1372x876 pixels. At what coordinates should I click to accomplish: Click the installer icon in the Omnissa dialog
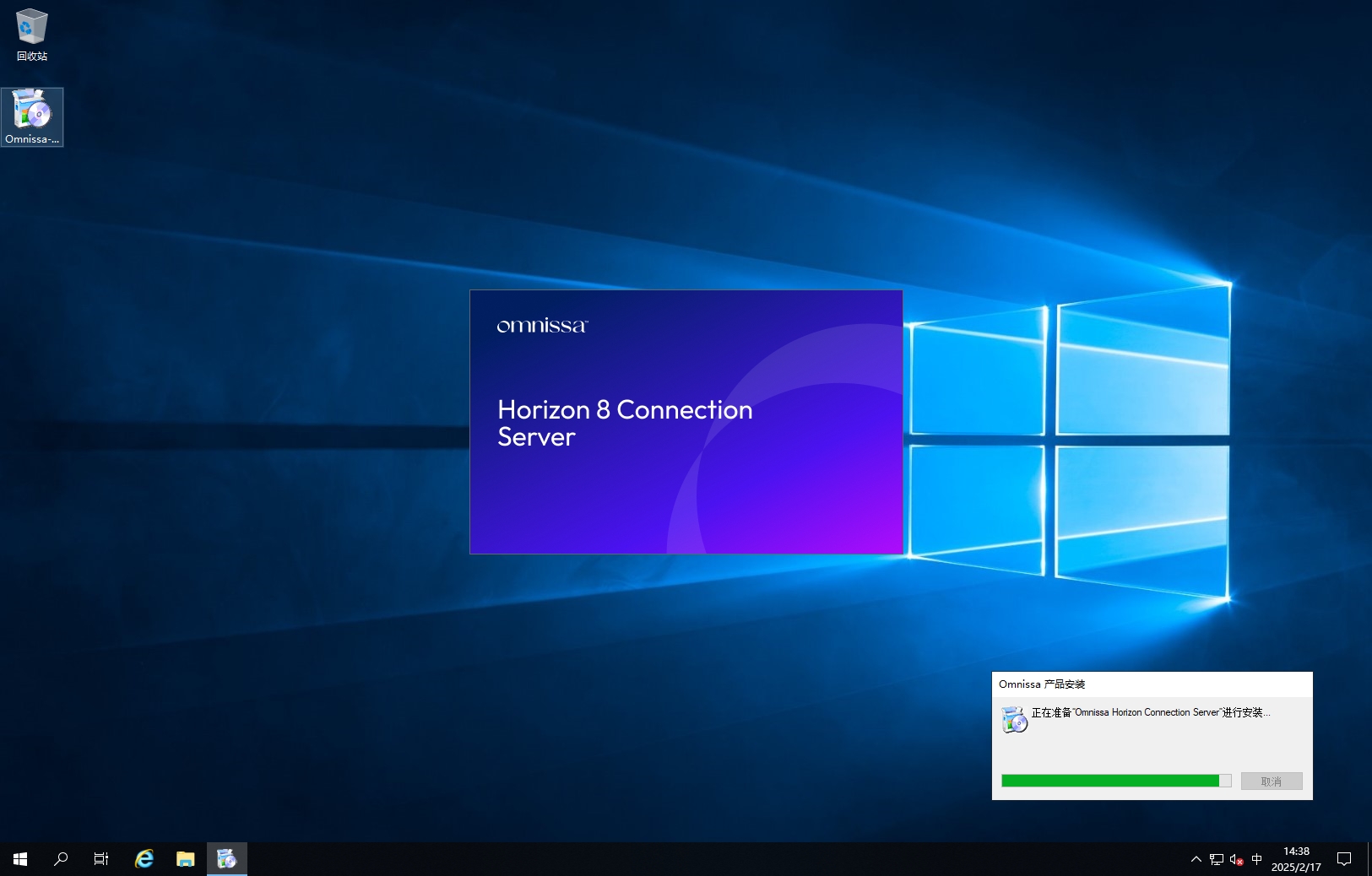point(1014,720)
